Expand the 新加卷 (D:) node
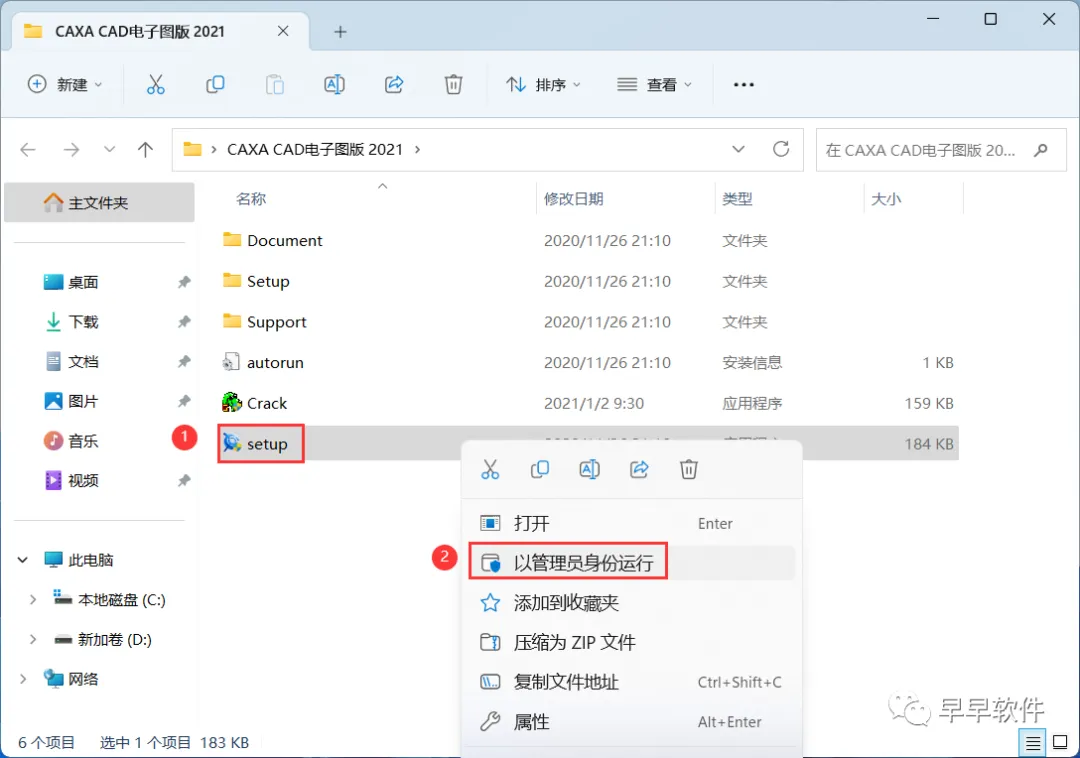The height and width of the screenshot is (758, 1080). point(32,640)
